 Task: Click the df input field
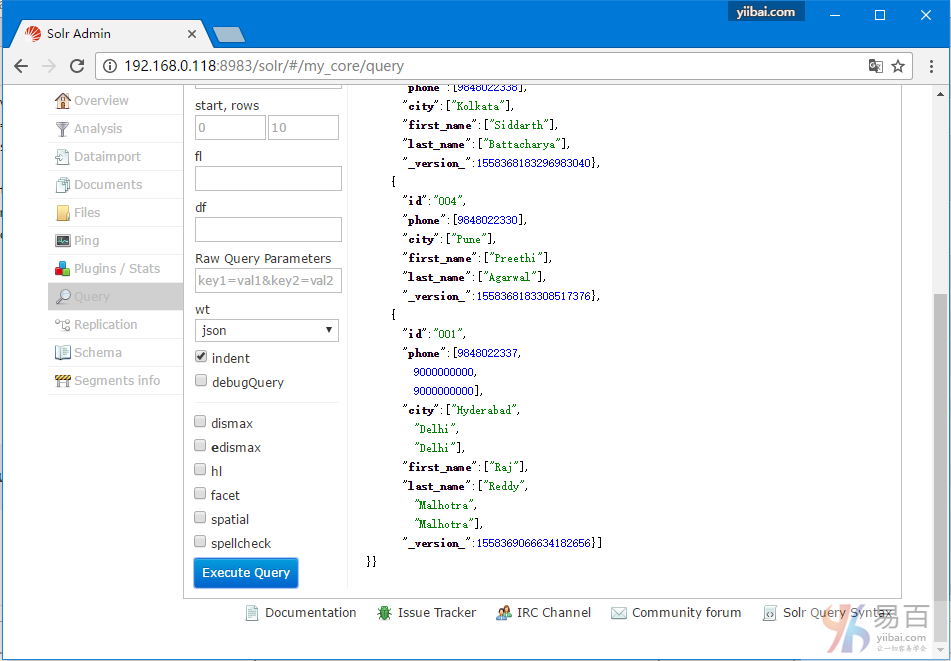(268, 230)
